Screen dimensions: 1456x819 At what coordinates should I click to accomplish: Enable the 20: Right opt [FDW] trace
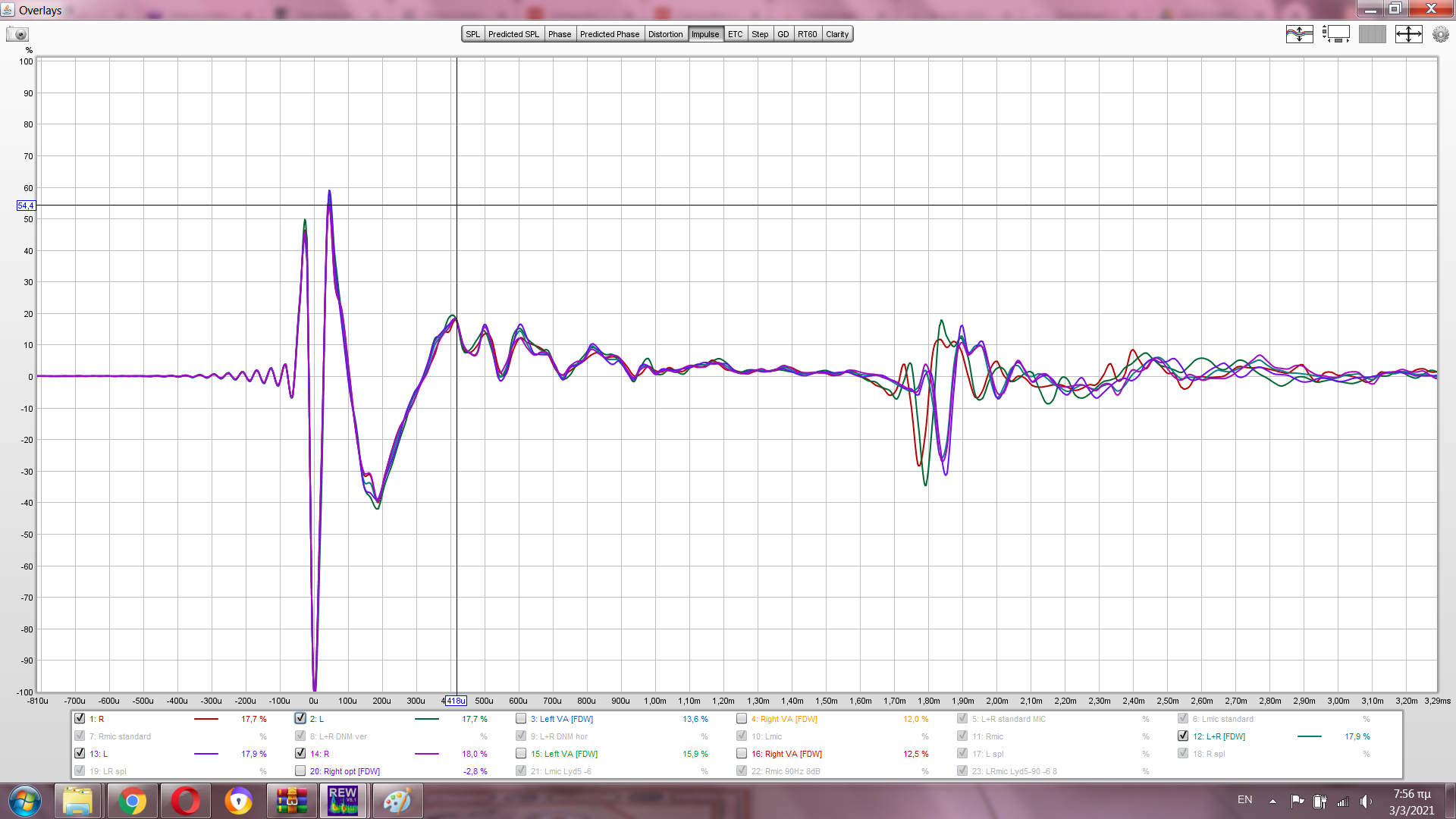pyautogui.click(x=300, y=770)
